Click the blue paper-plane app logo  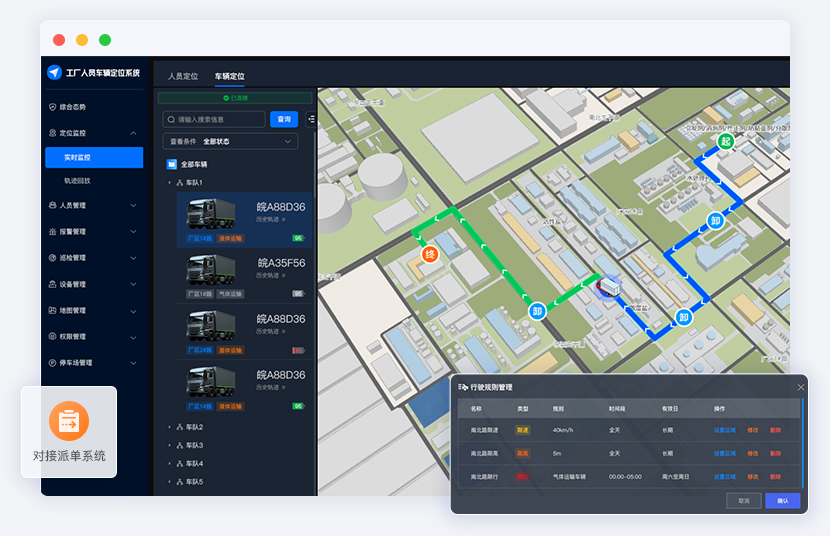[54, 73]
